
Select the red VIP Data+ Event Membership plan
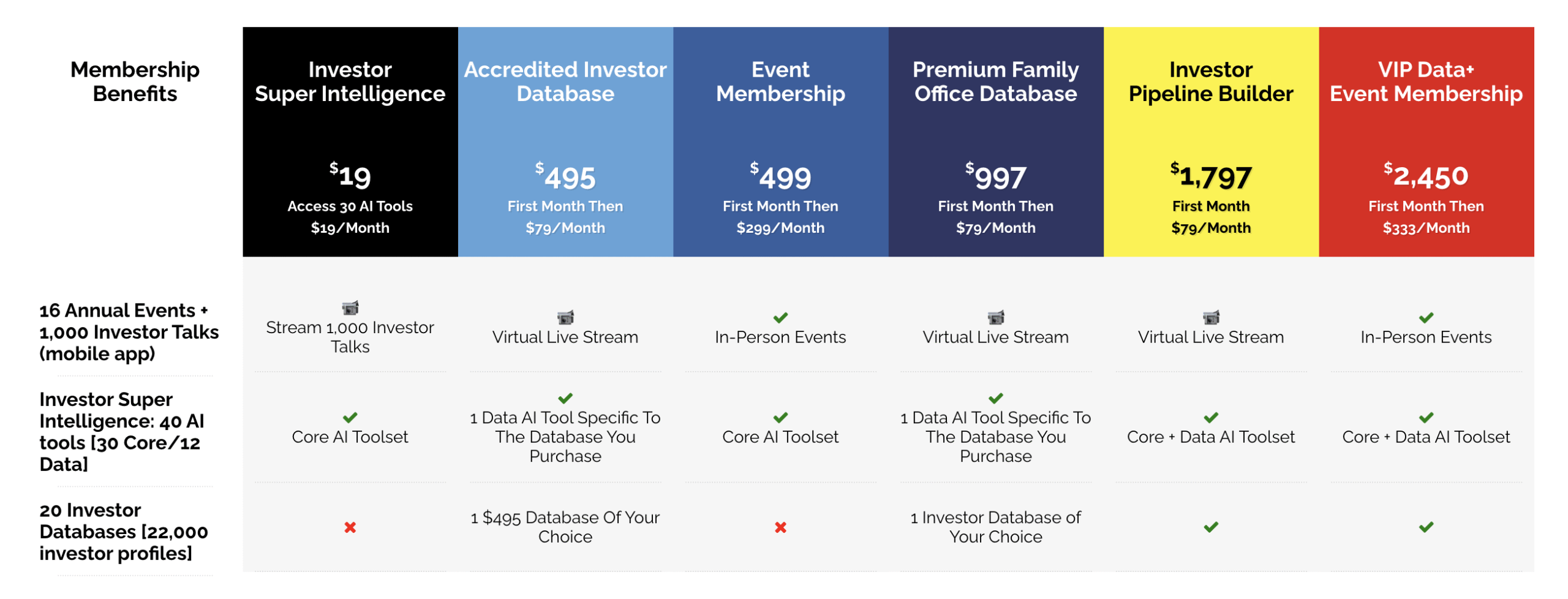[1426, 141]
